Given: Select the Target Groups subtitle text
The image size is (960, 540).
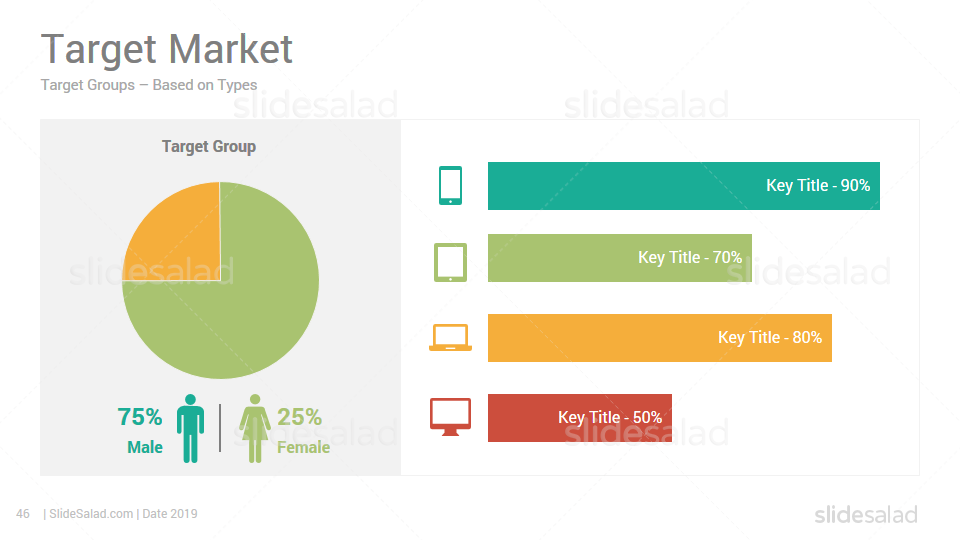Looking at the screenshot, I should click(149, 85).
